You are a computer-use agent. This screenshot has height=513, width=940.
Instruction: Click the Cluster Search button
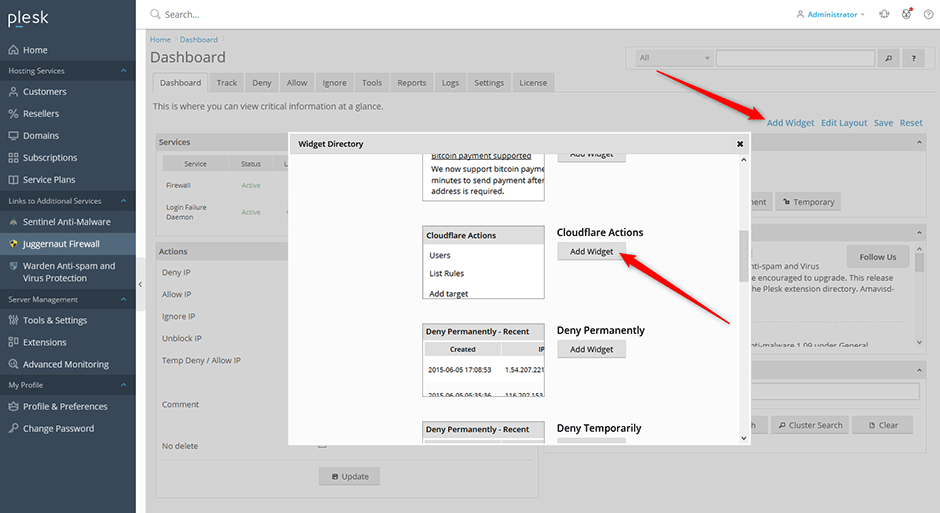(x=810, y=425)
